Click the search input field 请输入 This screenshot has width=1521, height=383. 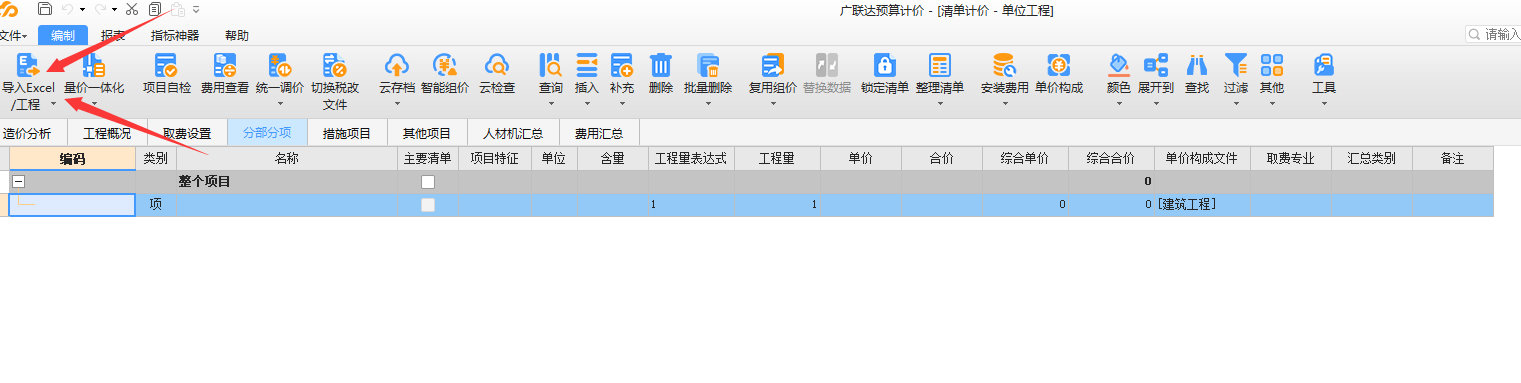pyautogui.click(x=1493, y=35)
